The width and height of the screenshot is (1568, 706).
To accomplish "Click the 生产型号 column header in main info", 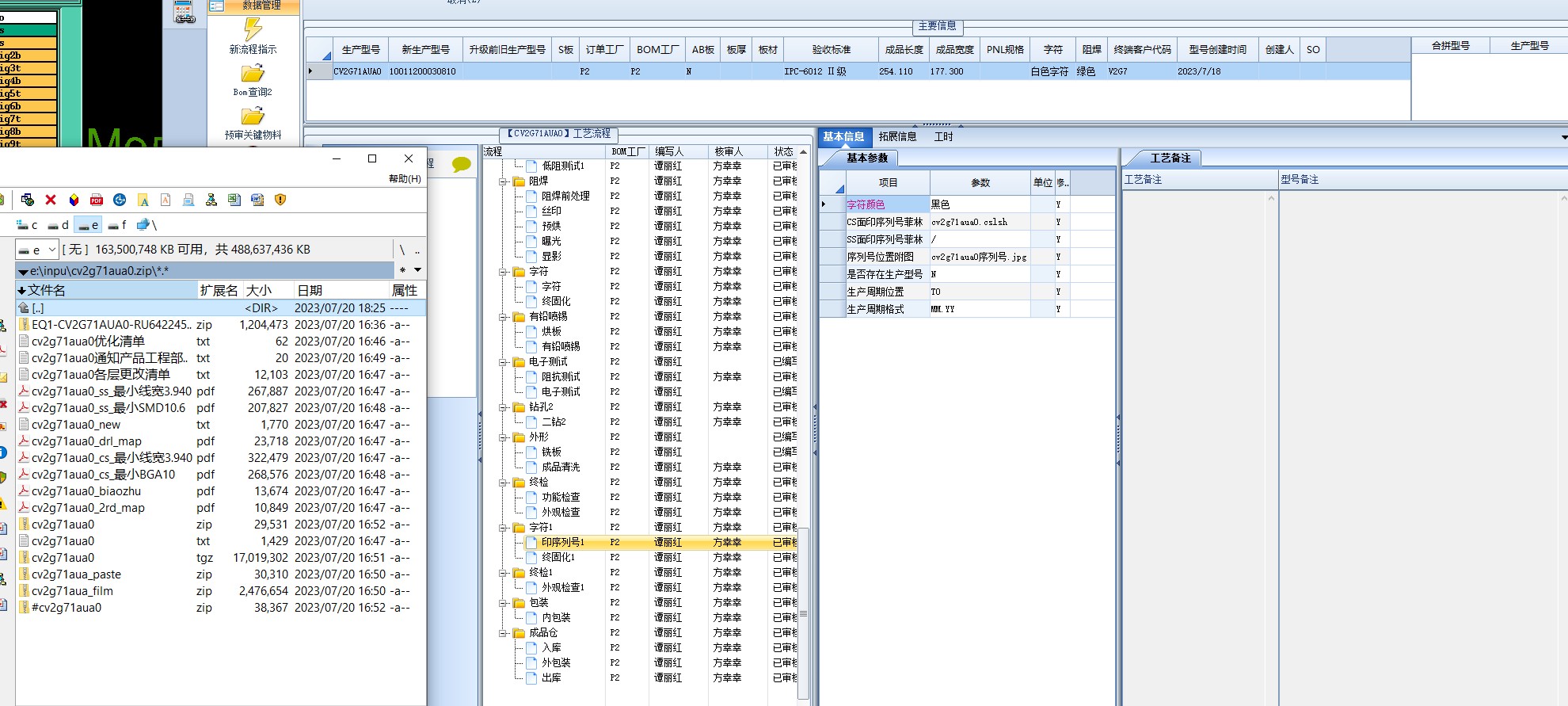I will tap(360, 49).
